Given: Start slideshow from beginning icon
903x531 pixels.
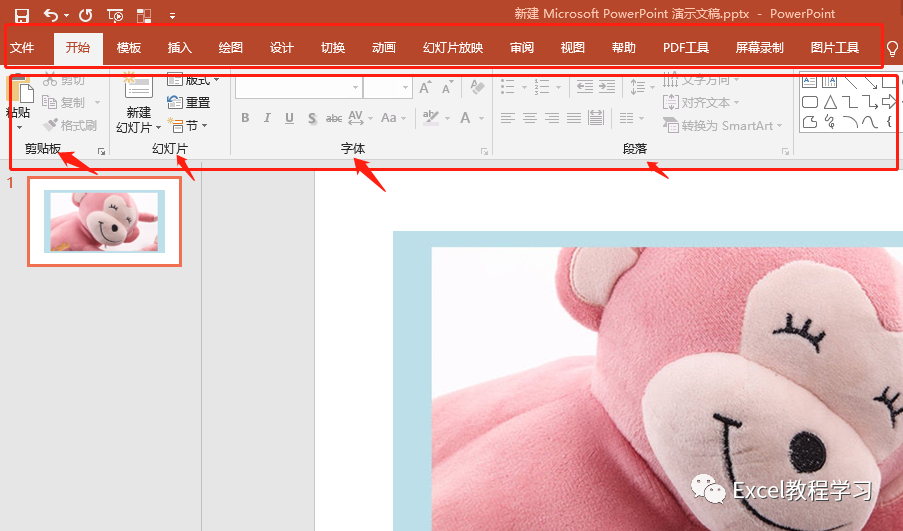Looking at the screenshot, I should click(x=115, y=16).
